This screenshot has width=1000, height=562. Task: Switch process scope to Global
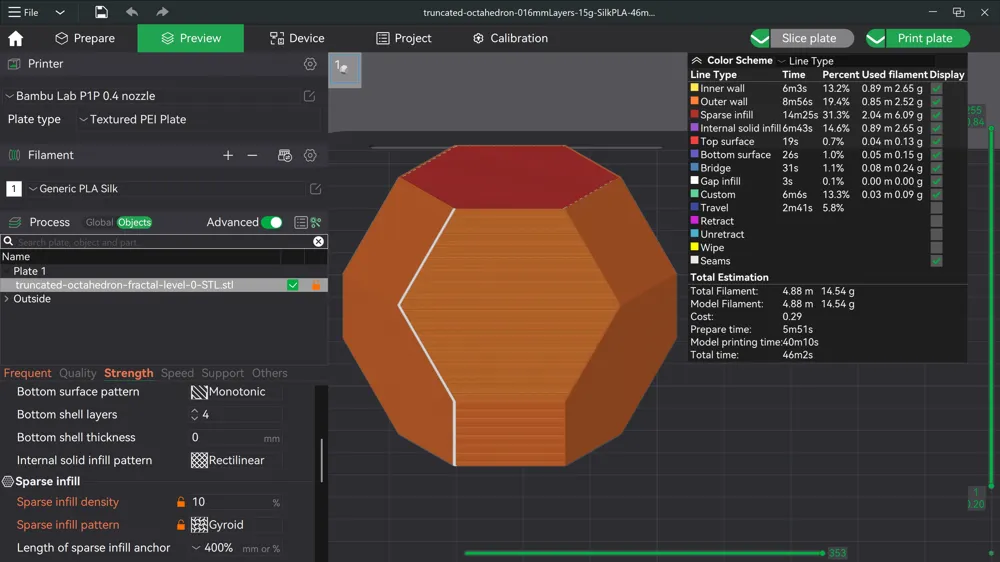point(99,222)
